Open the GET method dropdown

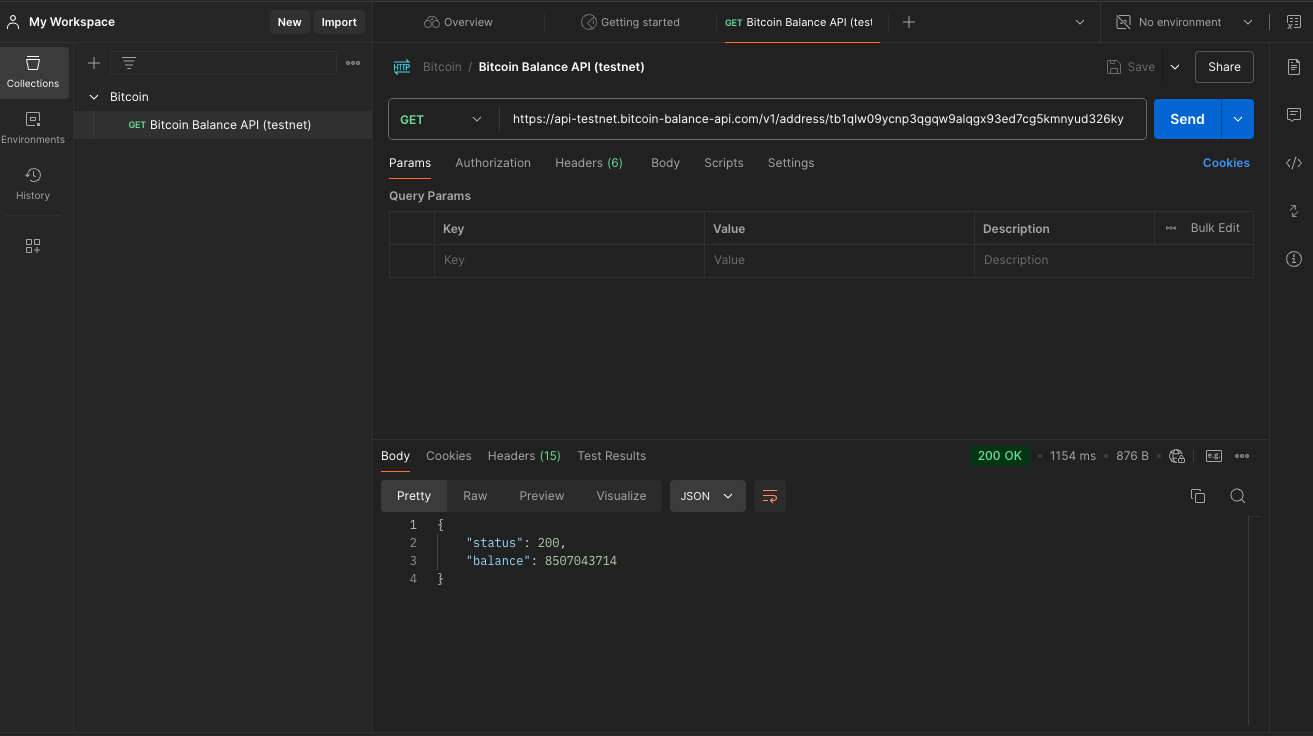pyautogui.click(x=442, y=119)
